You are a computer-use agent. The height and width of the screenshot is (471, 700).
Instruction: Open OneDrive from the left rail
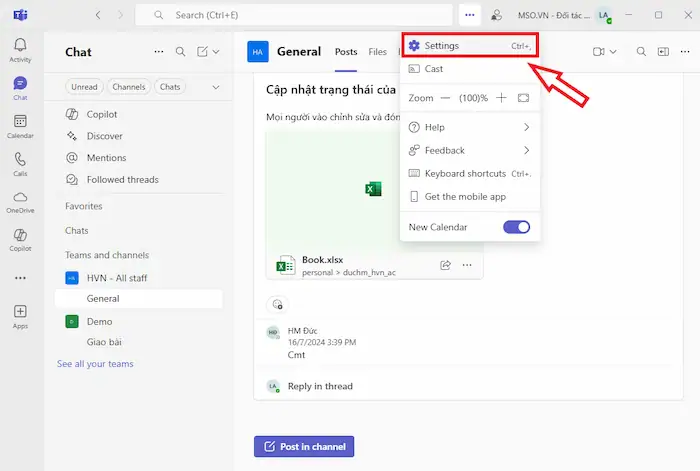(20, 201)
